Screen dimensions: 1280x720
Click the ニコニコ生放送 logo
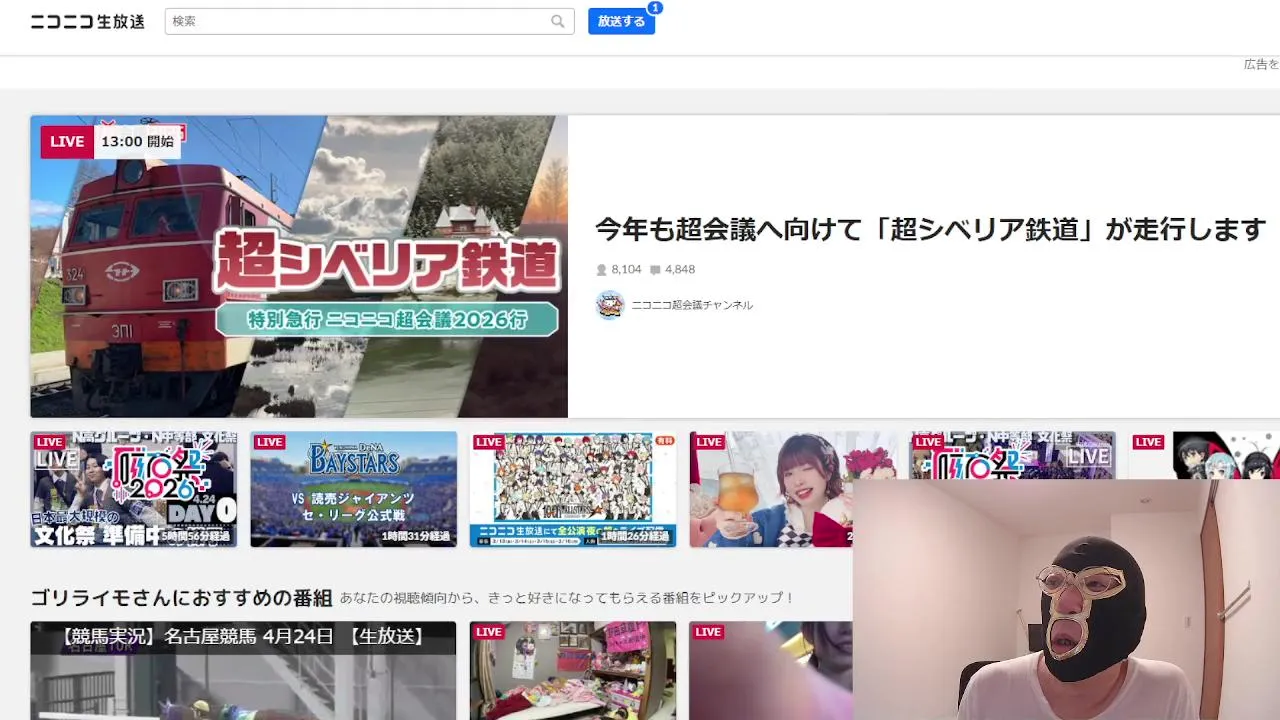pyautogui.click(x=88, y=21)
